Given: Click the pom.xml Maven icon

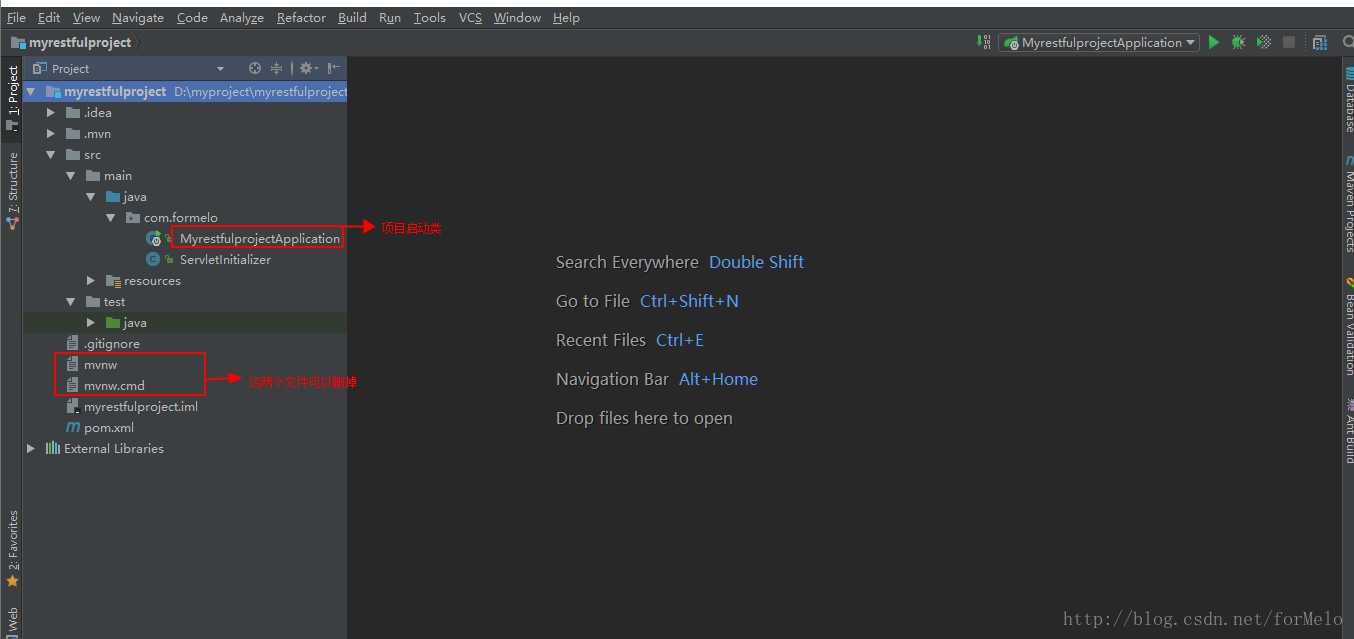Looking at the screenshot, I should 73,427.
